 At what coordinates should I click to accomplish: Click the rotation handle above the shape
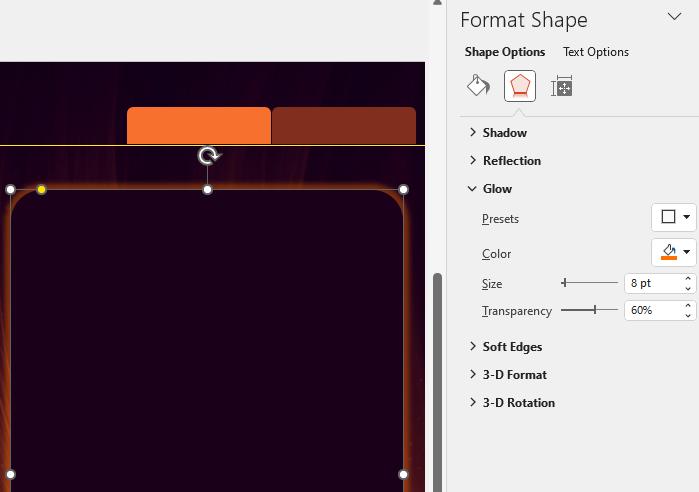pyautogui.click(x=209, y=156)
